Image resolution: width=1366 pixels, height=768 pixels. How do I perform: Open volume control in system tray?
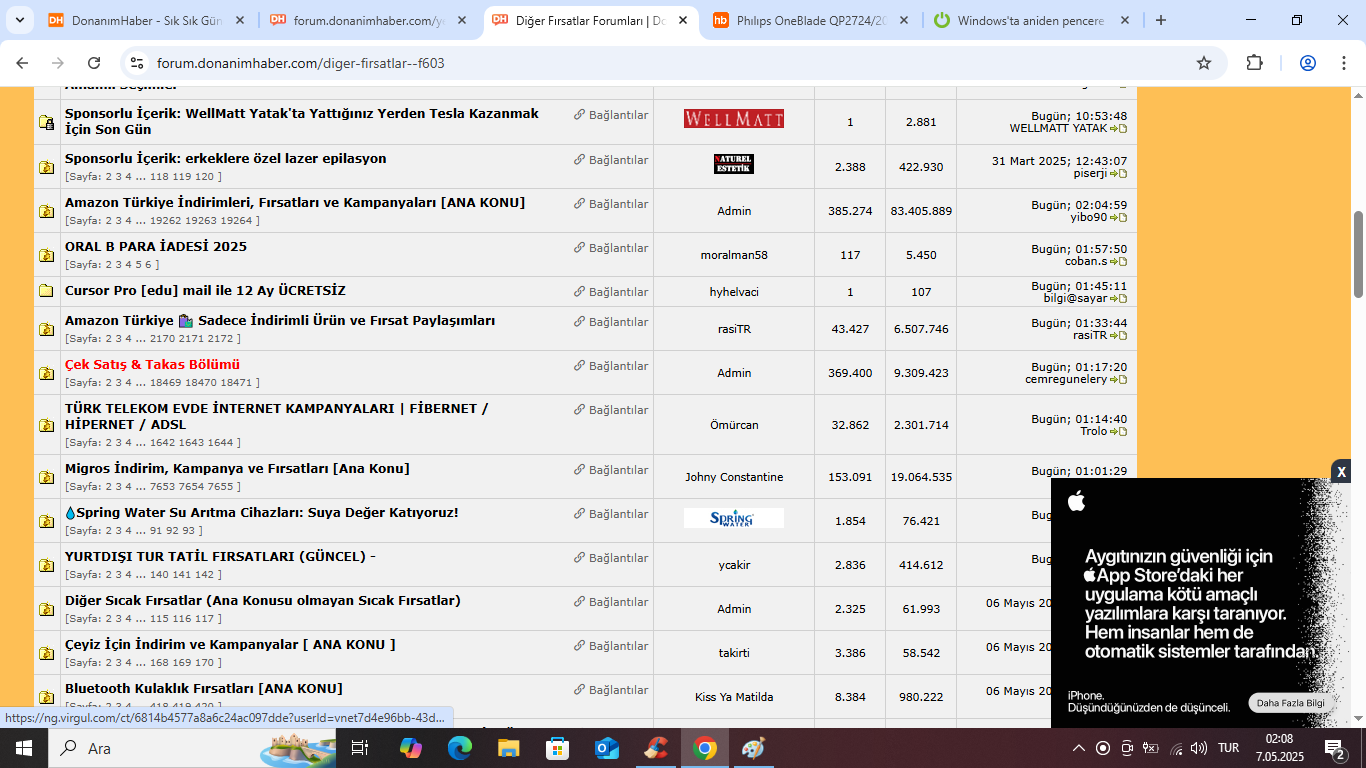1199,748
